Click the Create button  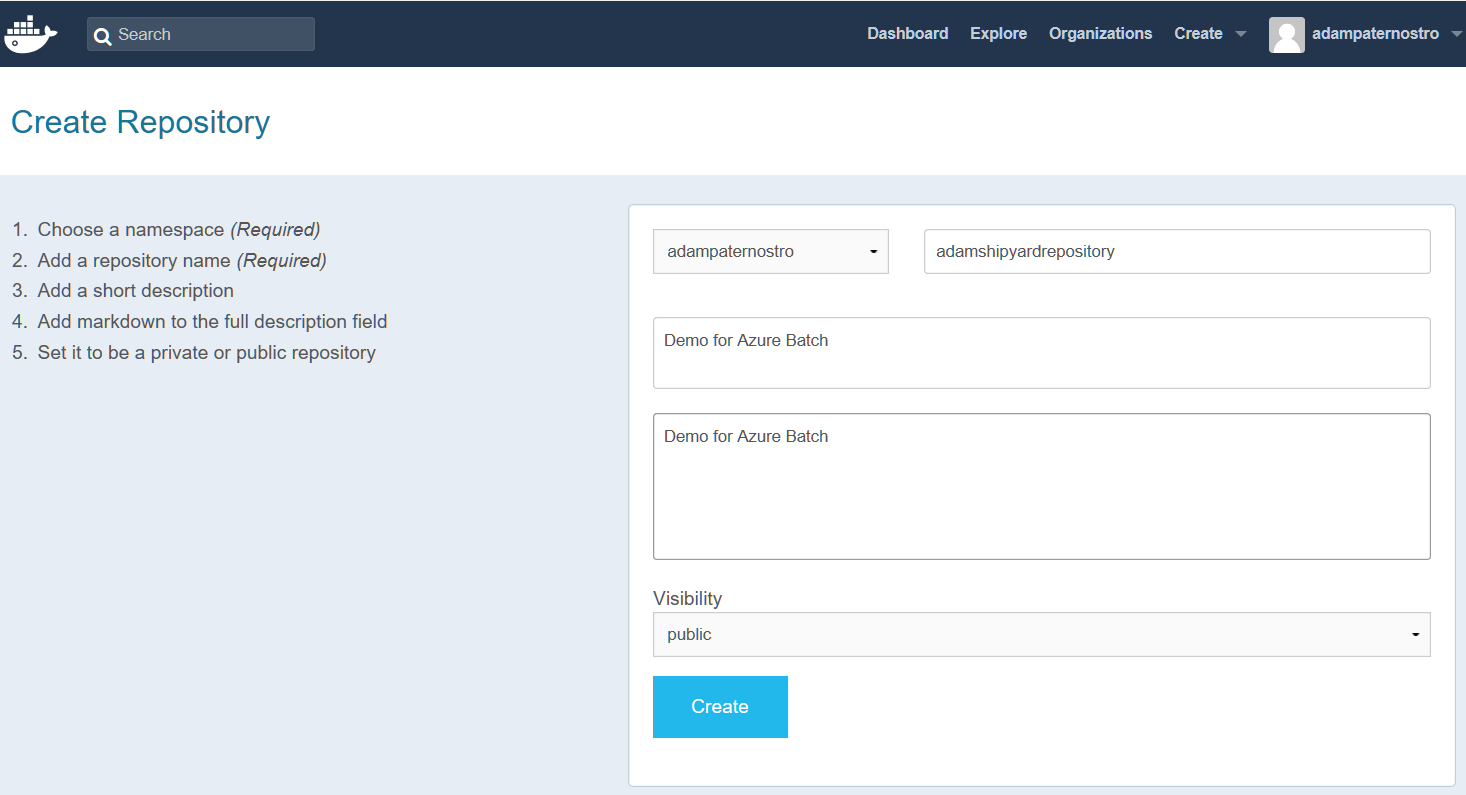point(720,707)
